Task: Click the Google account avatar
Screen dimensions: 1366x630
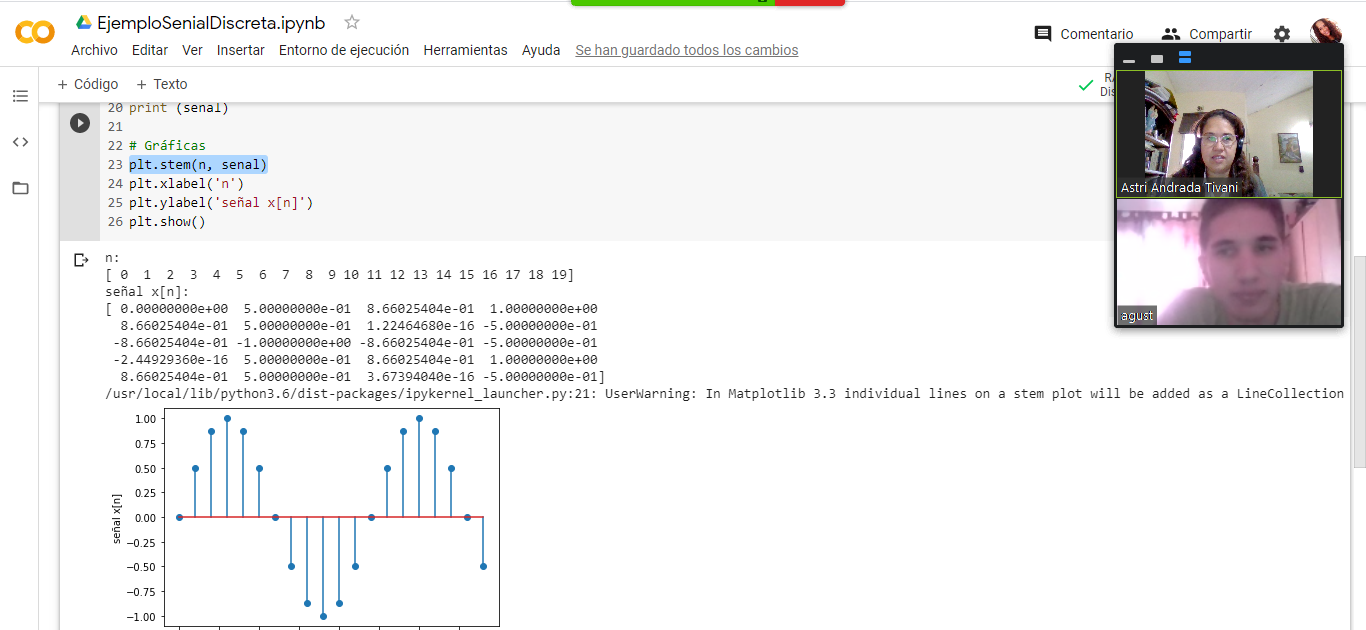Action: [1325, 31]
